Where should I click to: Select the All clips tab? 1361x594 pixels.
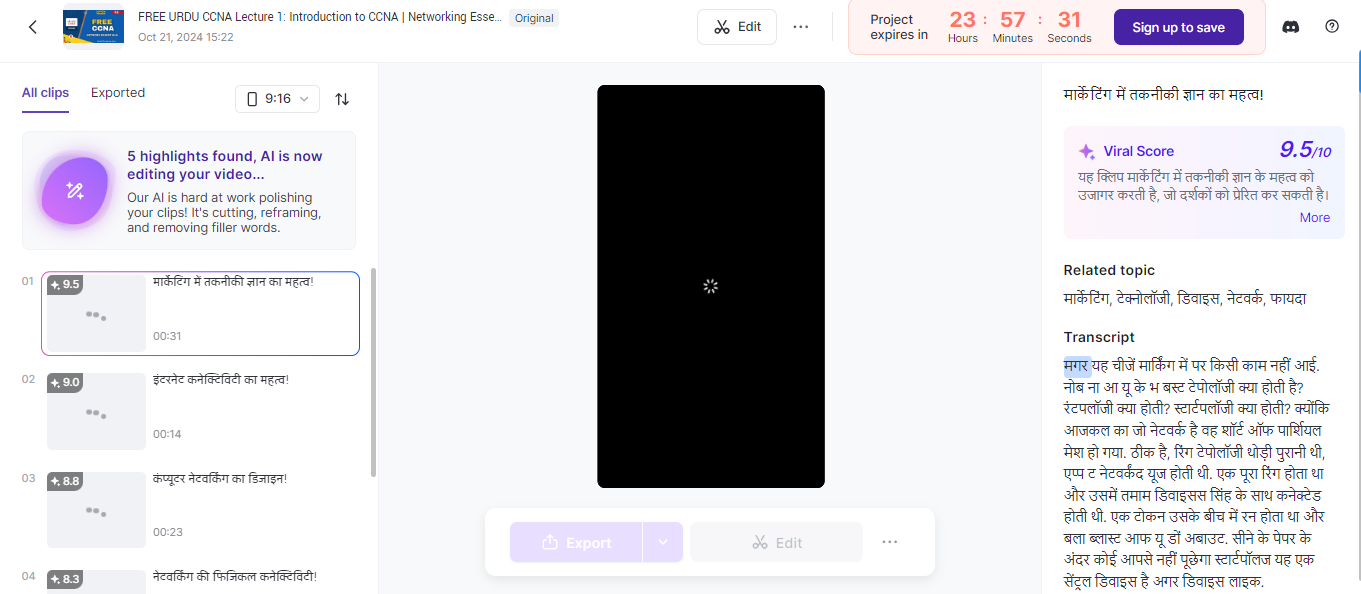pyautogui.click(x=45, y=92)
